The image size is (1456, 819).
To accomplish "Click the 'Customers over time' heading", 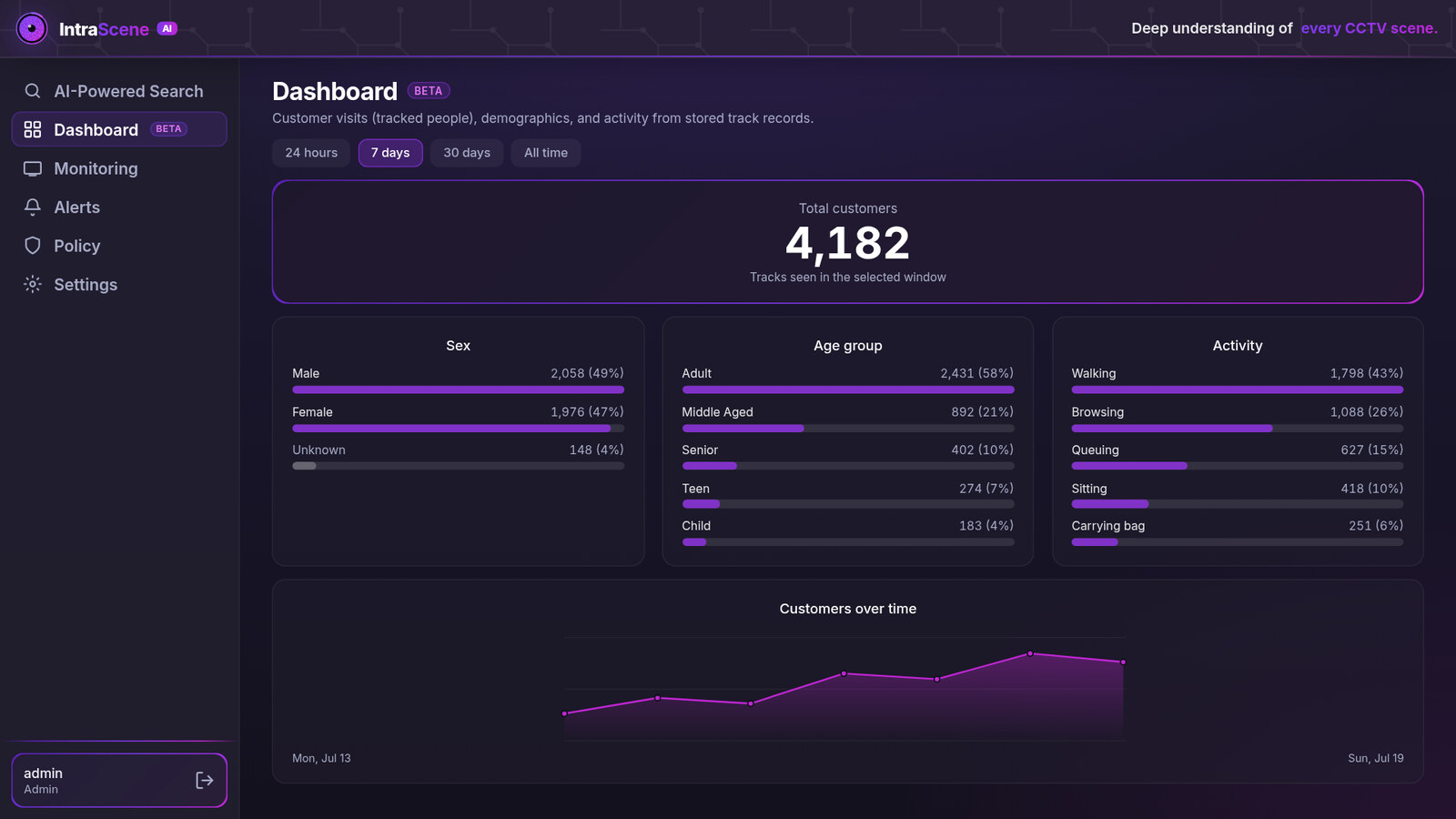I will click(x=848, y=609).
